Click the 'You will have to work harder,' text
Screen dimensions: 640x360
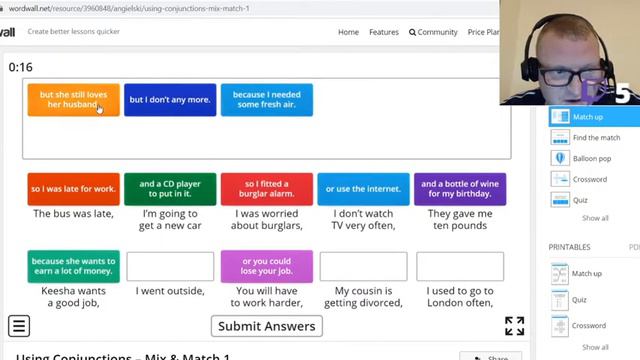(x=267, y=297)
